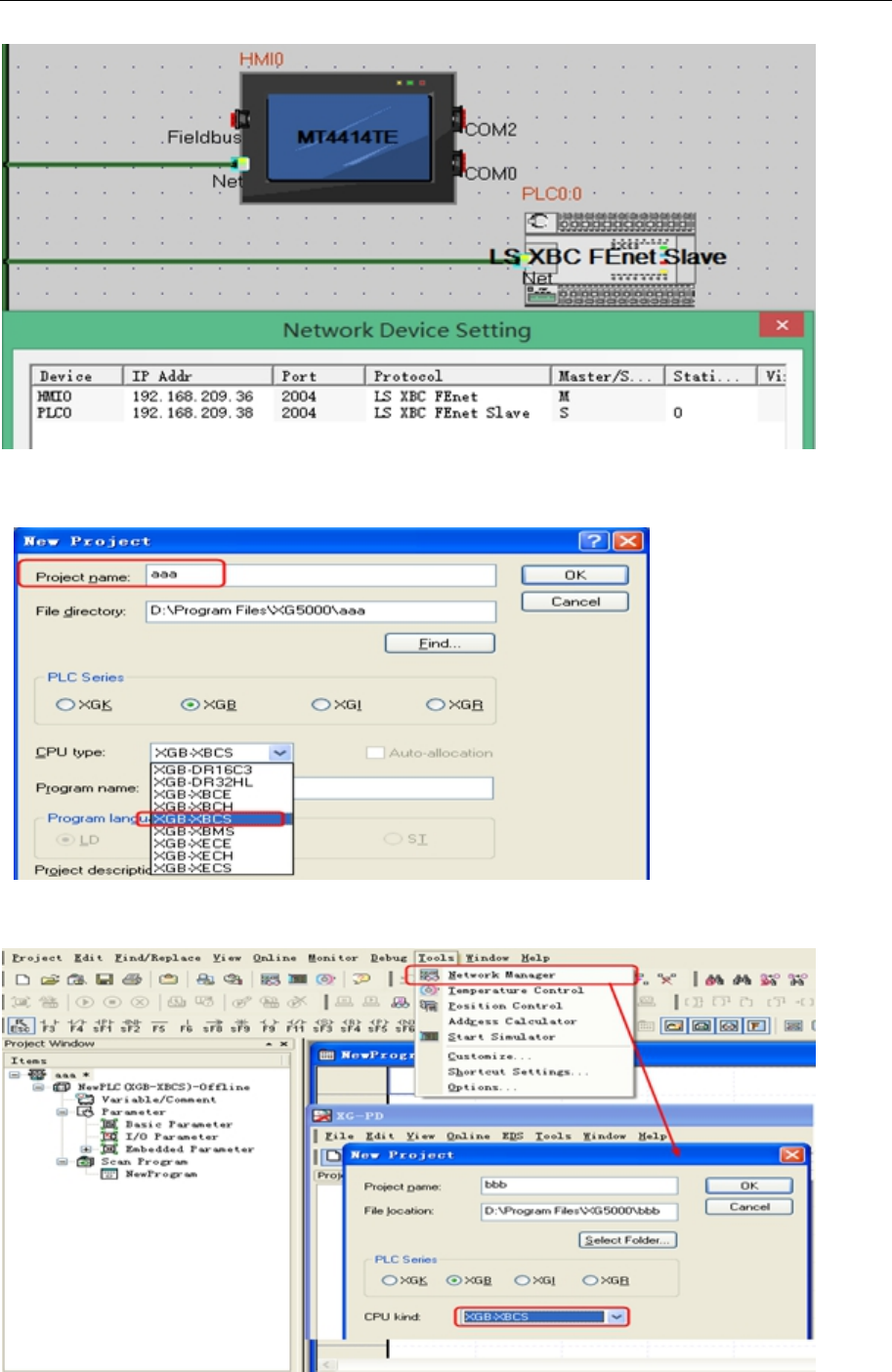This screenshot has width=892, height=1372.
Task: Click the File directory input field
Action: [x=320, y=611]
